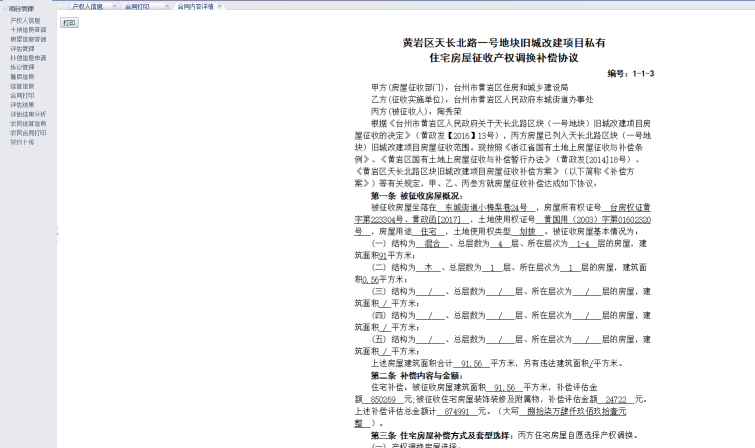Click the 丙方(被征收人) line
755x448 pixels.
[x=416, y=111]
